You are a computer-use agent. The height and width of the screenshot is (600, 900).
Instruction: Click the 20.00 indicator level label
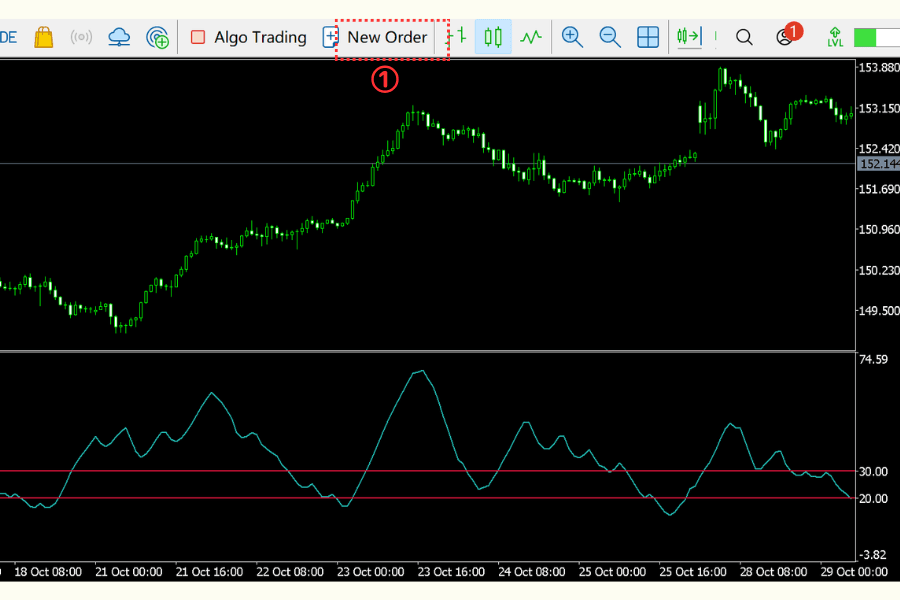873,498
